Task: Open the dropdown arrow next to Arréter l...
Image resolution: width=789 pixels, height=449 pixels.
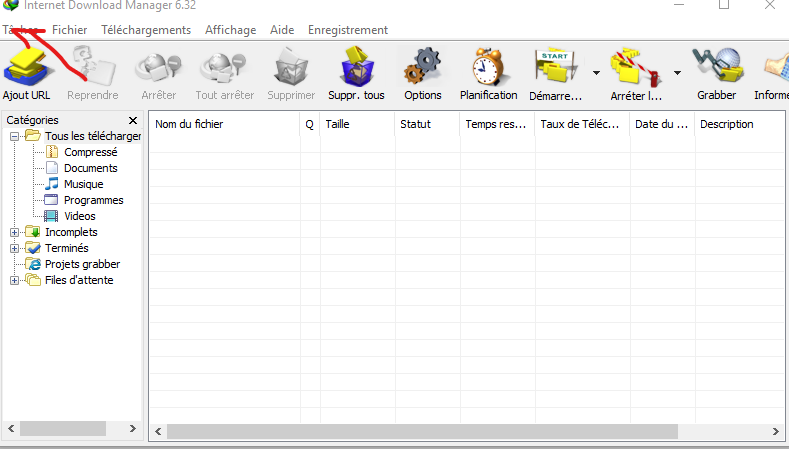Action: [677, 73]
